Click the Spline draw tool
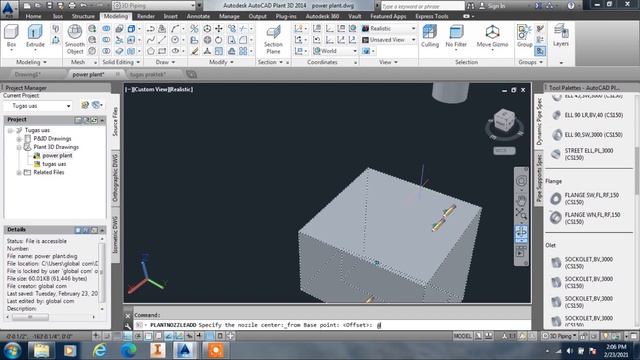The image size is (640, 360). [x=151, y=40]
